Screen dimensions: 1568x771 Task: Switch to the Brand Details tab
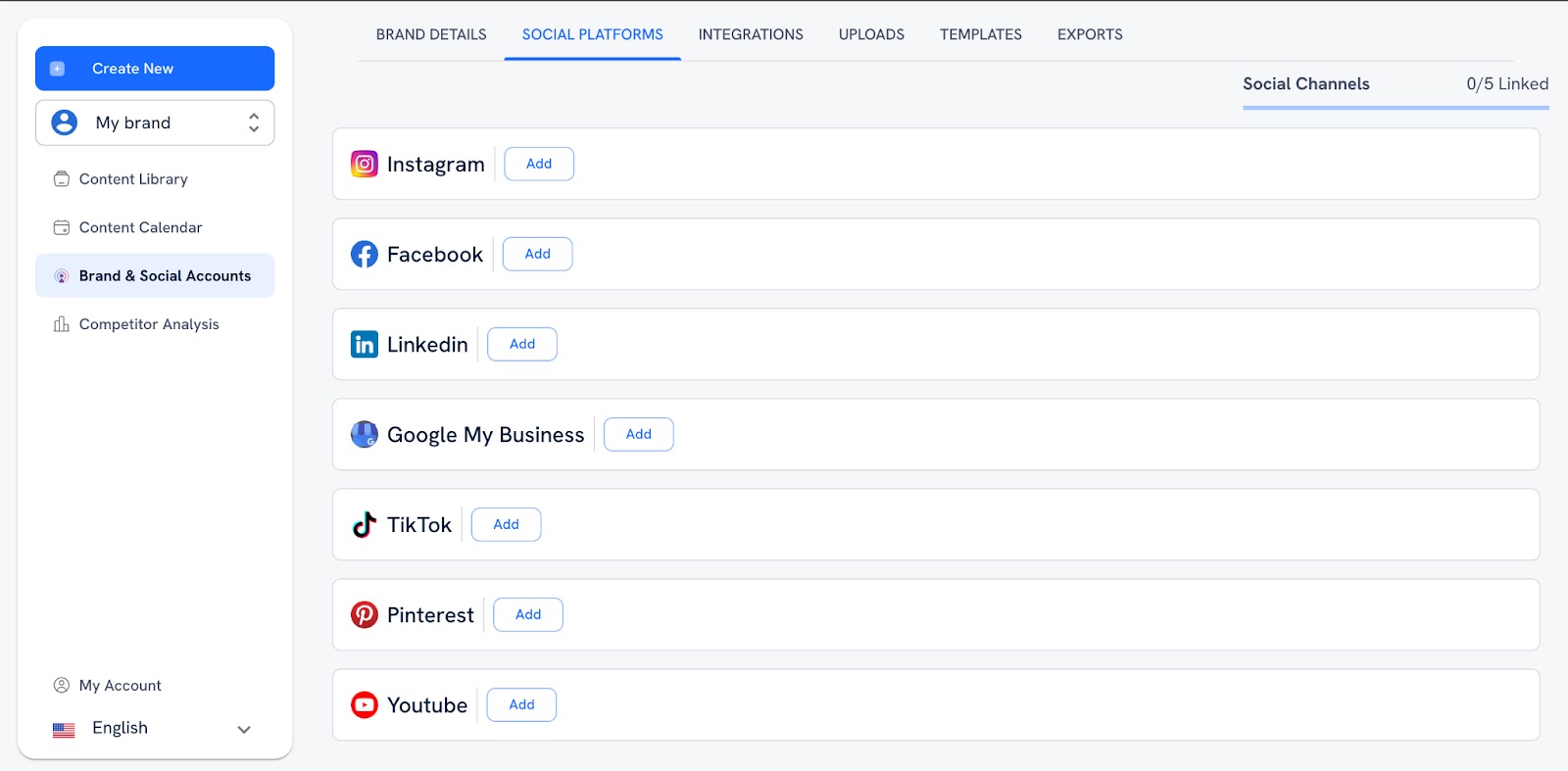[431, 34]
